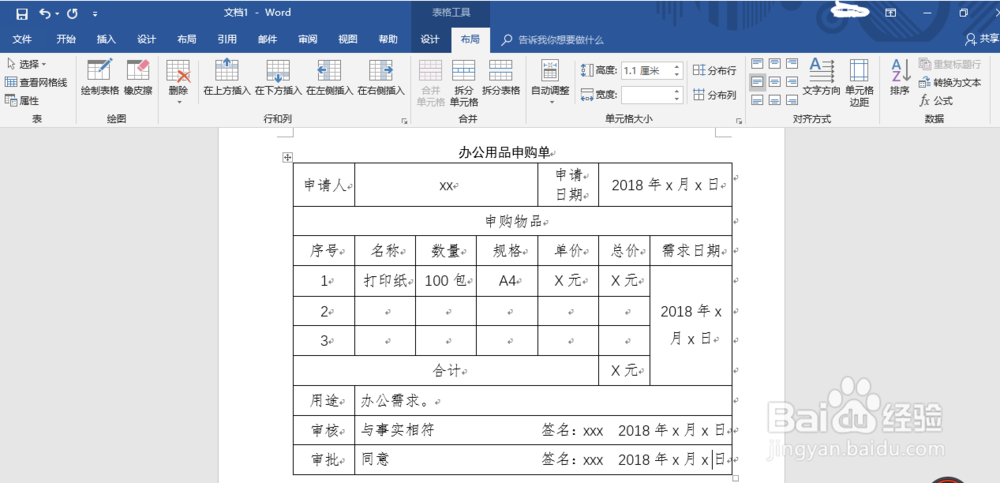Set align top left cell alignment
The image size is (1000, 483).
point(757,63)
